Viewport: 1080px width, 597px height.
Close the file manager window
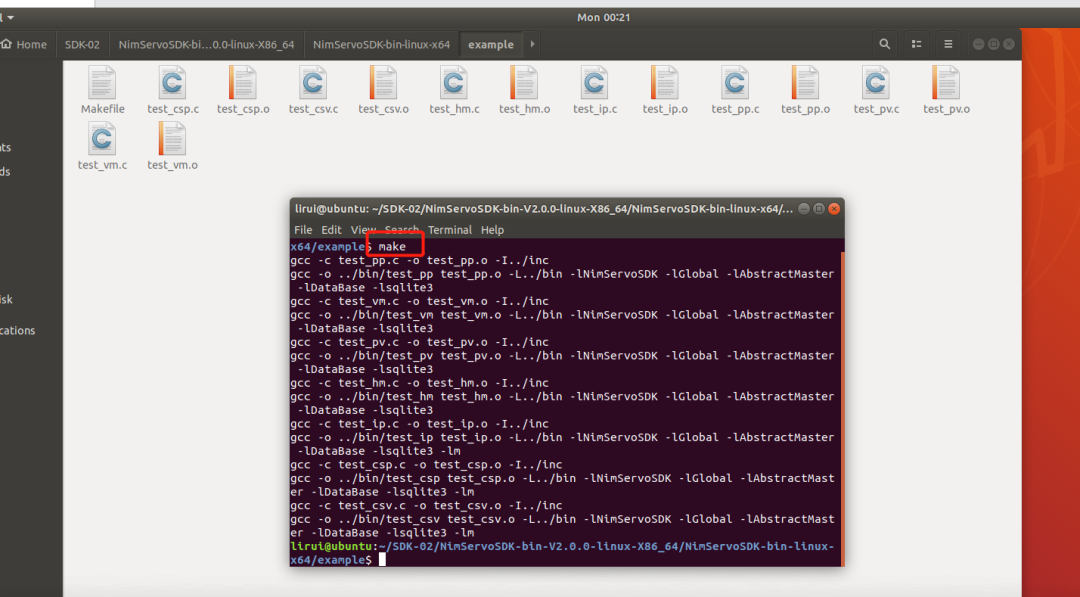click(x=1008, y=44)
